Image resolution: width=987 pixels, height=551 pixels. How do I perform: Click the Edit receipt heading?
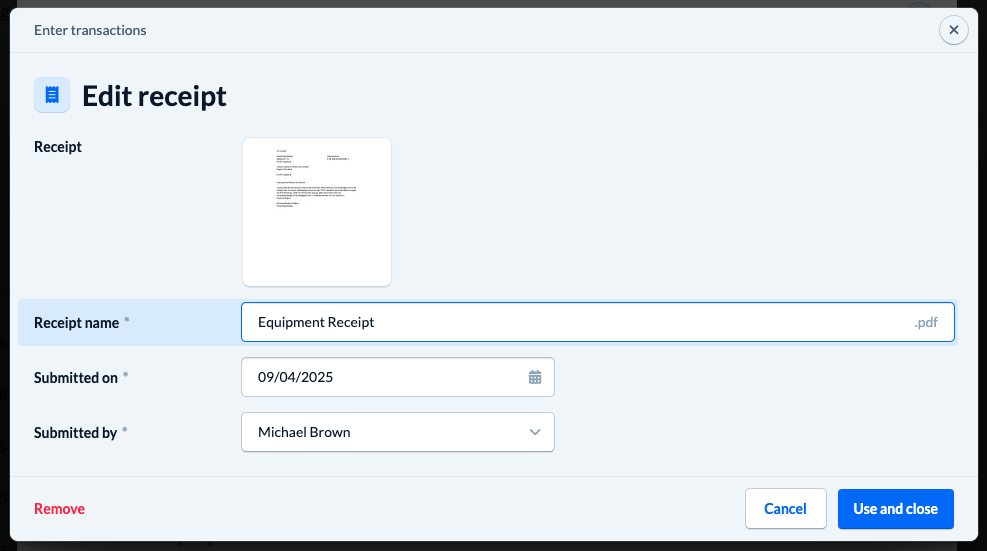[x=154, y=96]
